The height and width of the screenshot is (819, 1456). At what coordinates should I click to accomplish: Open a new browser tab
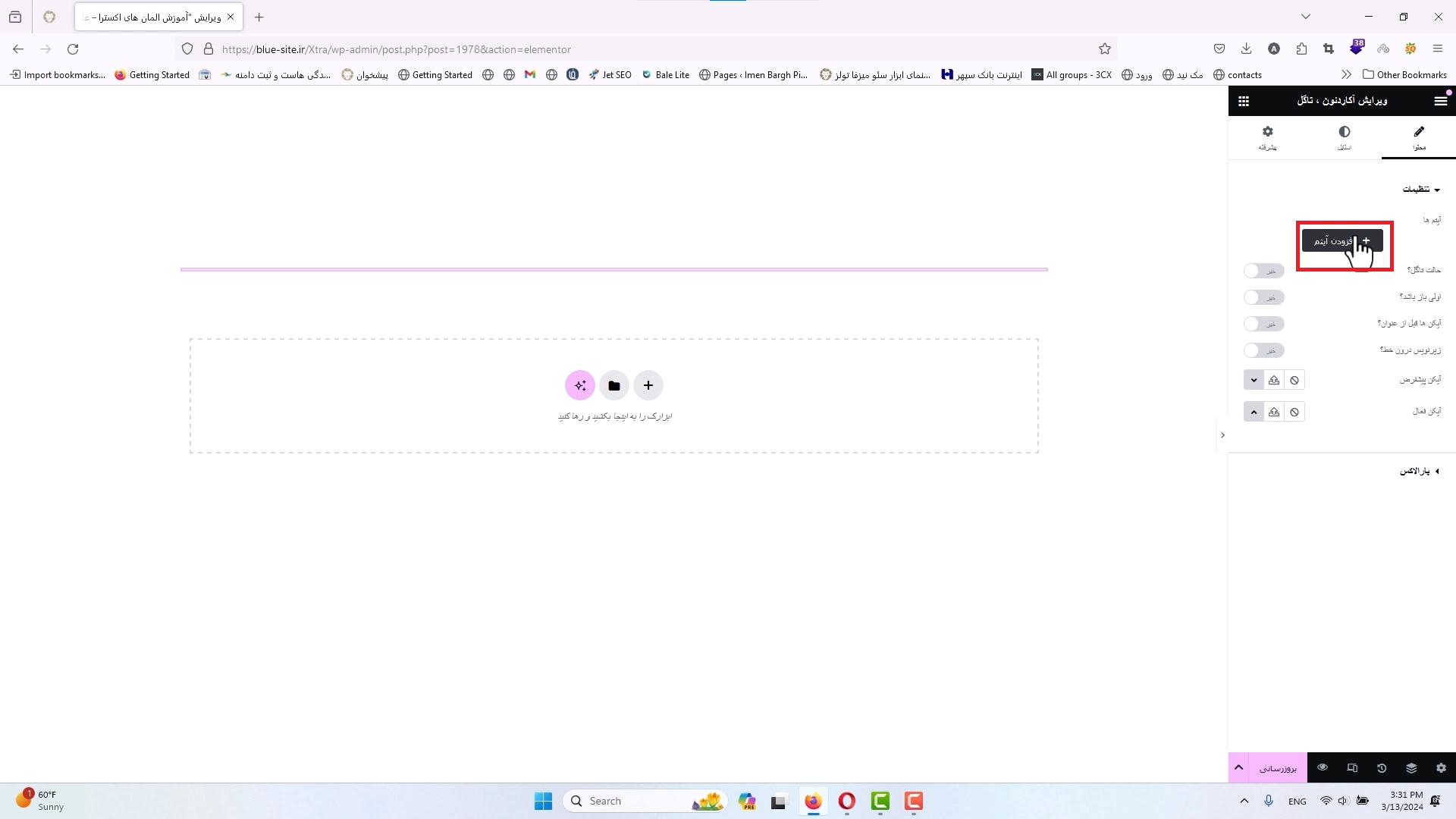(259, 17)
